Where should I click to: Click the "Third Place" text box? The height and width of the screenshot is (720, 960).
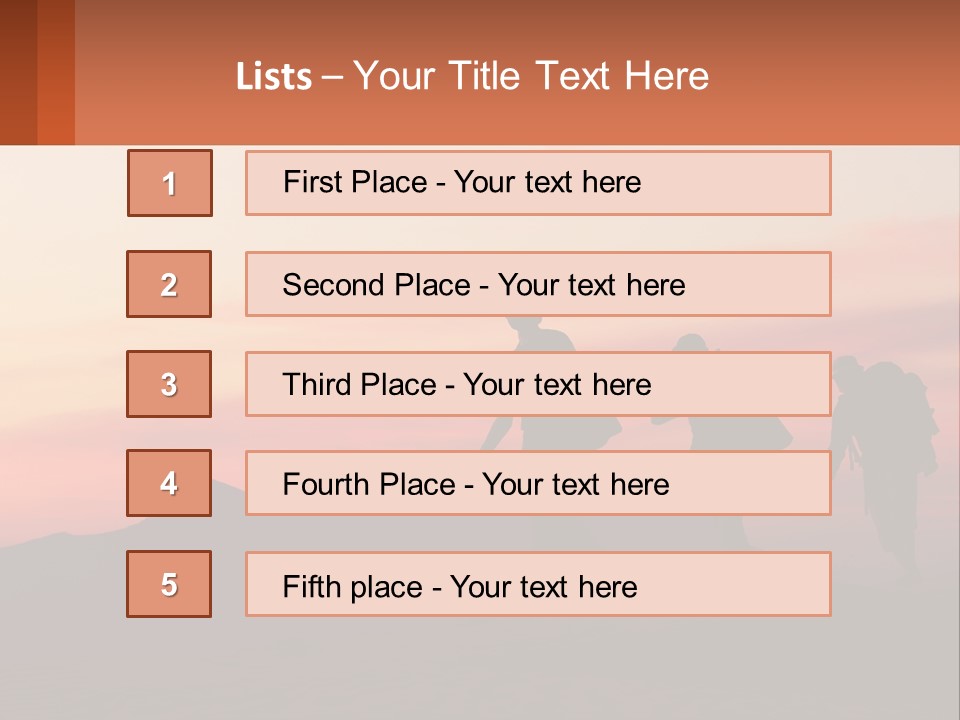click(538, 384)
